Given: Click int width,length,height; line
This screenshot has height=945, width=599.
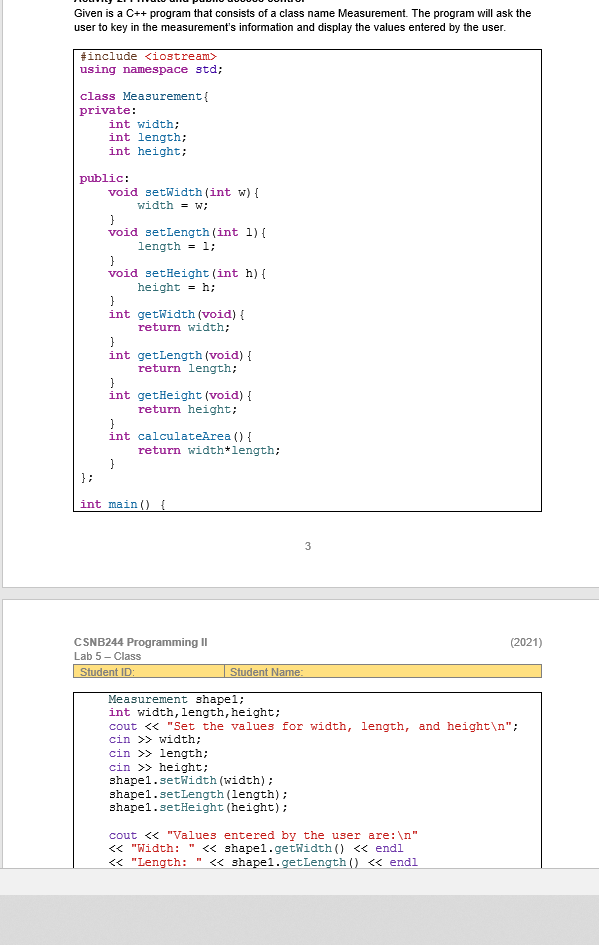Looking at the screenshot, I should pos(195,712).
